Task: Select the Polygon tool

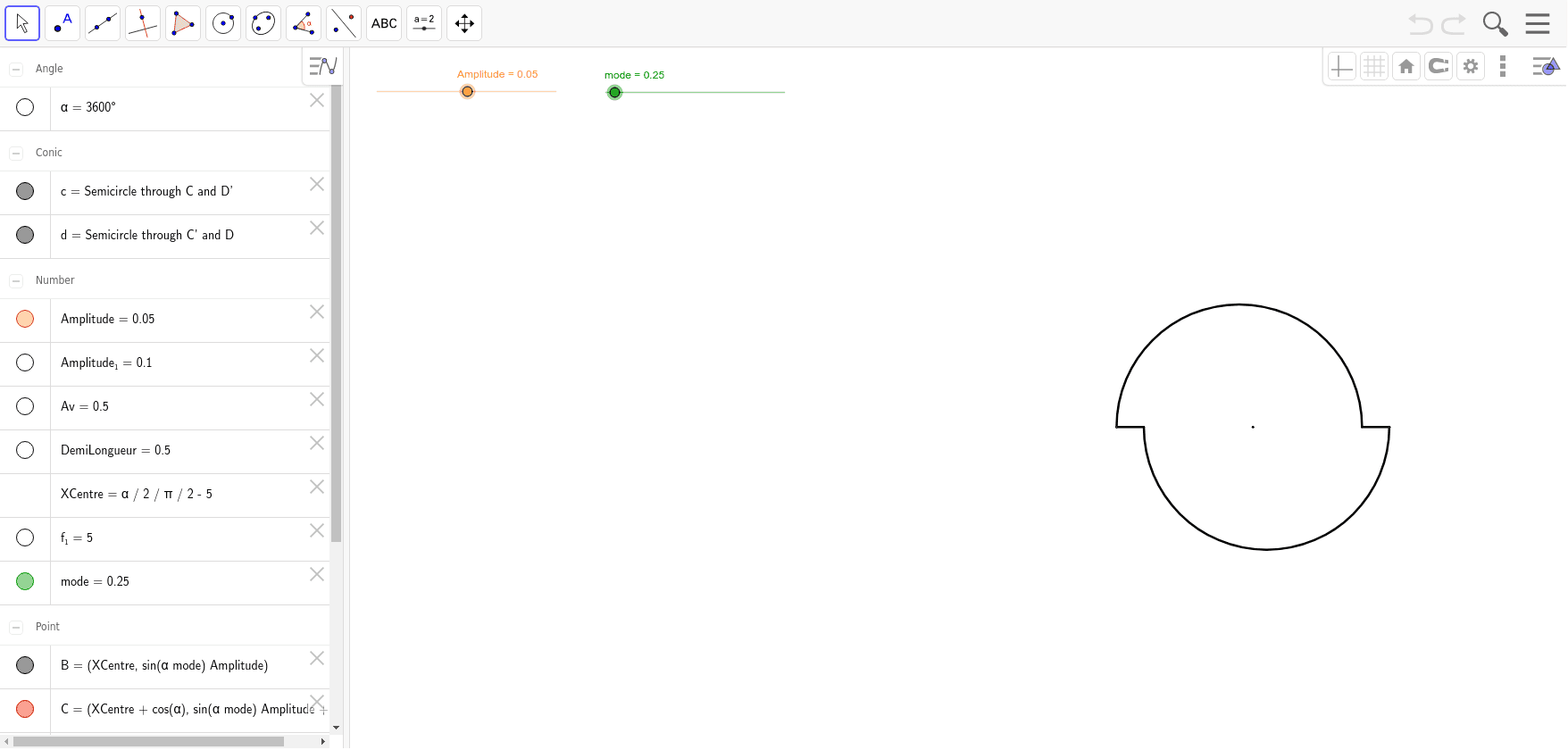Action: 183,23
